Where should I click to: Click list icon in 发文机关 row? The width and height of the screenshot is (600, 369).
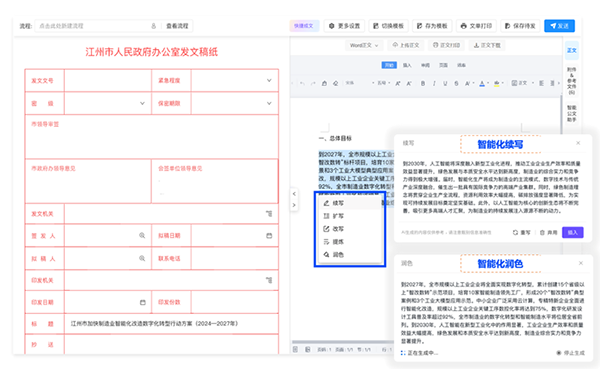pyautogui.click(x=269, y=214)
